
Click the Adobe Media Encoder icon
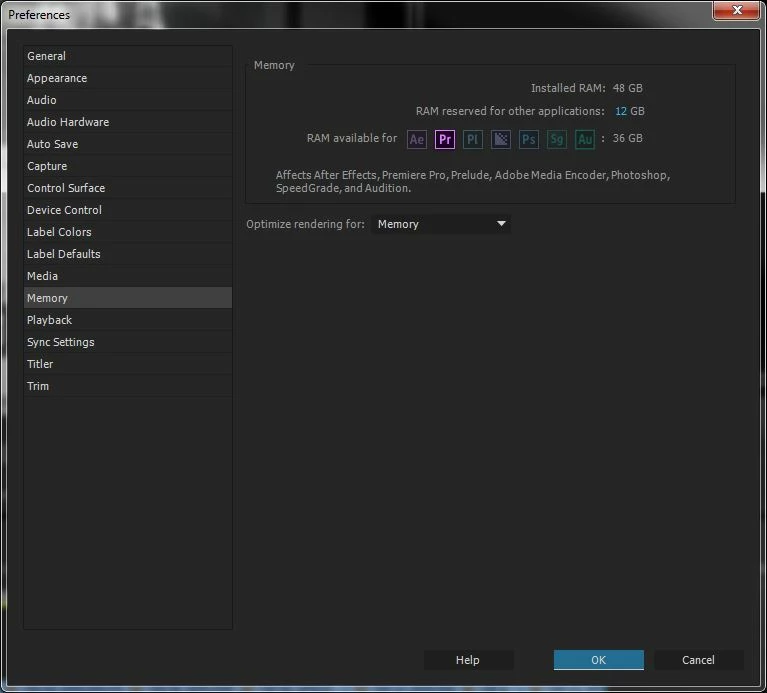[x=500, y=139]
